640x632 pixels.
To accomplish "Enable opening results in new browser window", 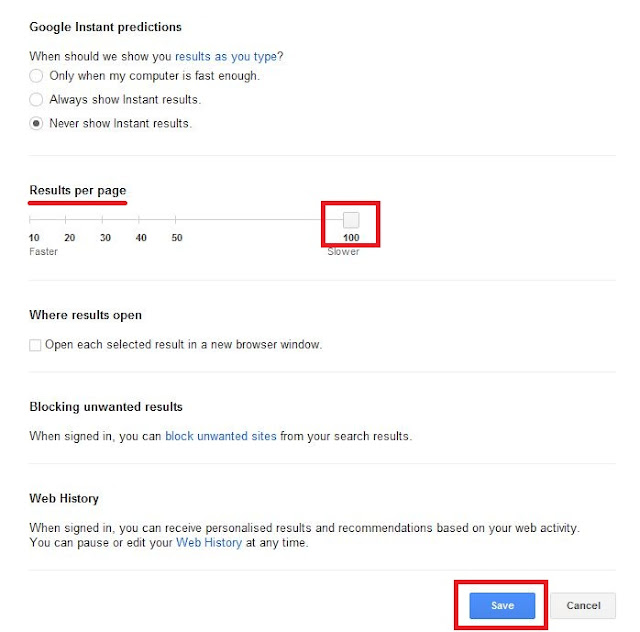I will (36, 345).
